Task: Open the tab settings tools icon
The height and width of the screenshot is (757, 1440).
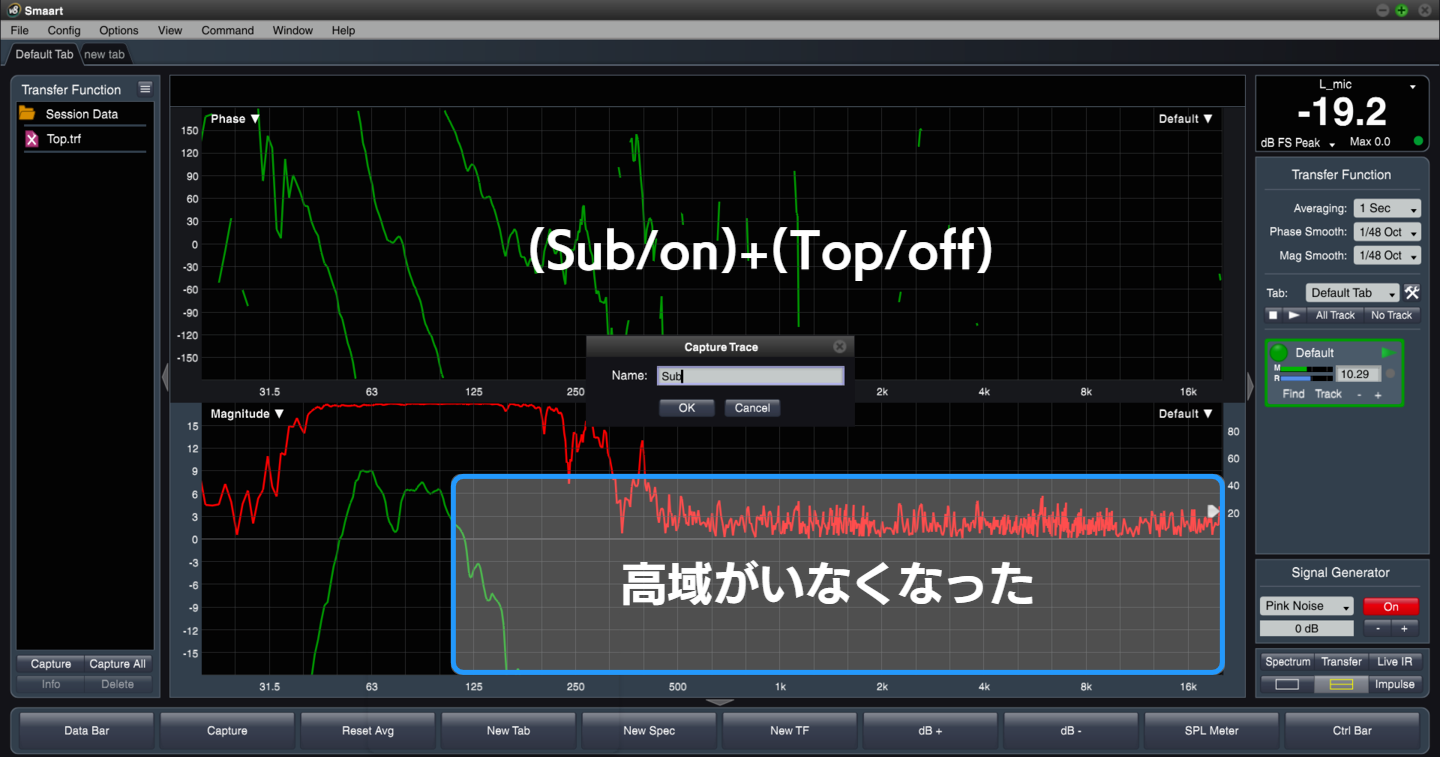Action: [1411, 293]
